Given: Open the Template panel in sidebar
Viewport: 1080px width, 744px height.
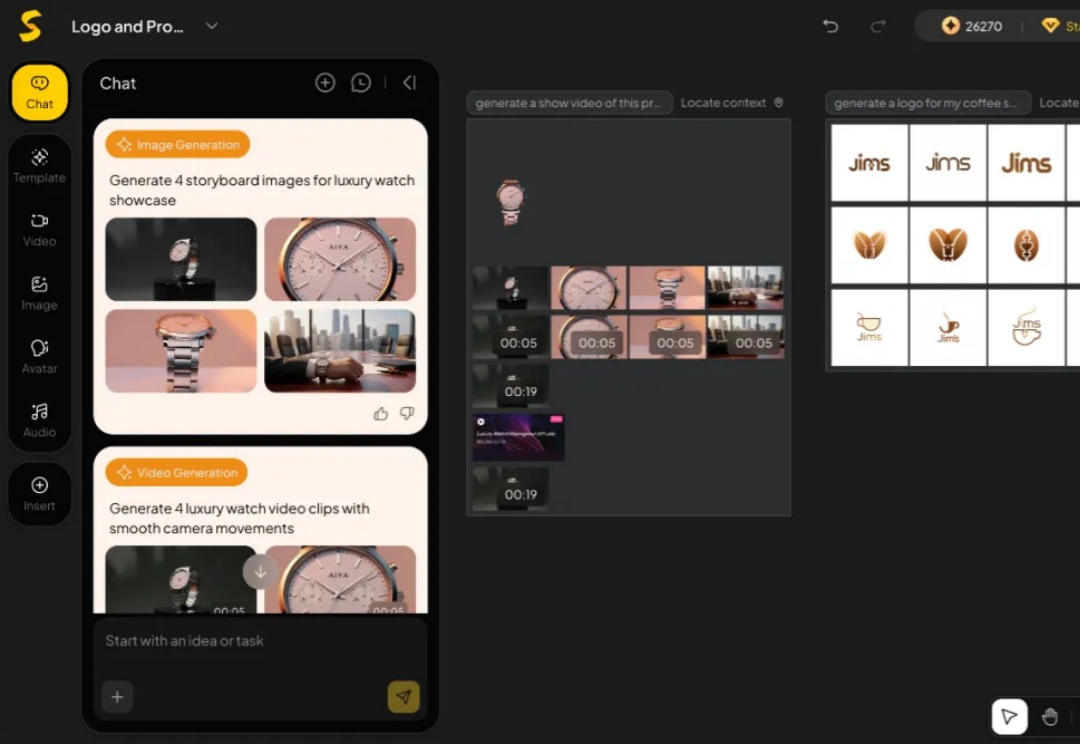Looking at the screenshot, I should coord(39,165).
